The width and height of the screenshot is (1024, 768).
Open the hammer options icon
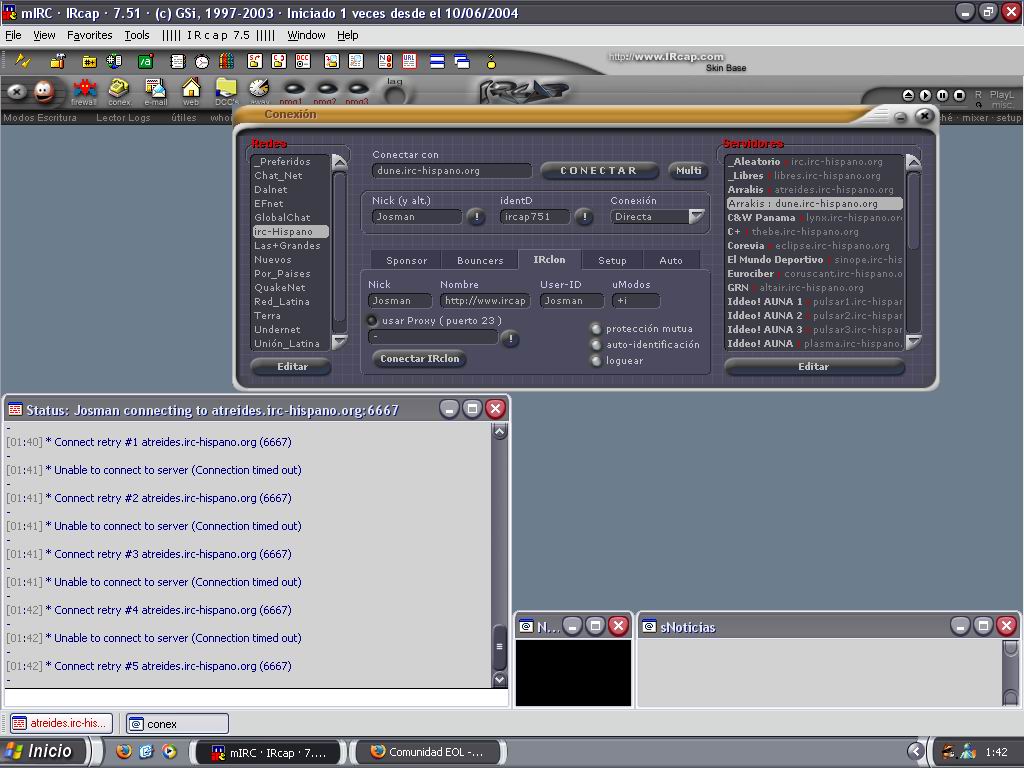point(58,61)
